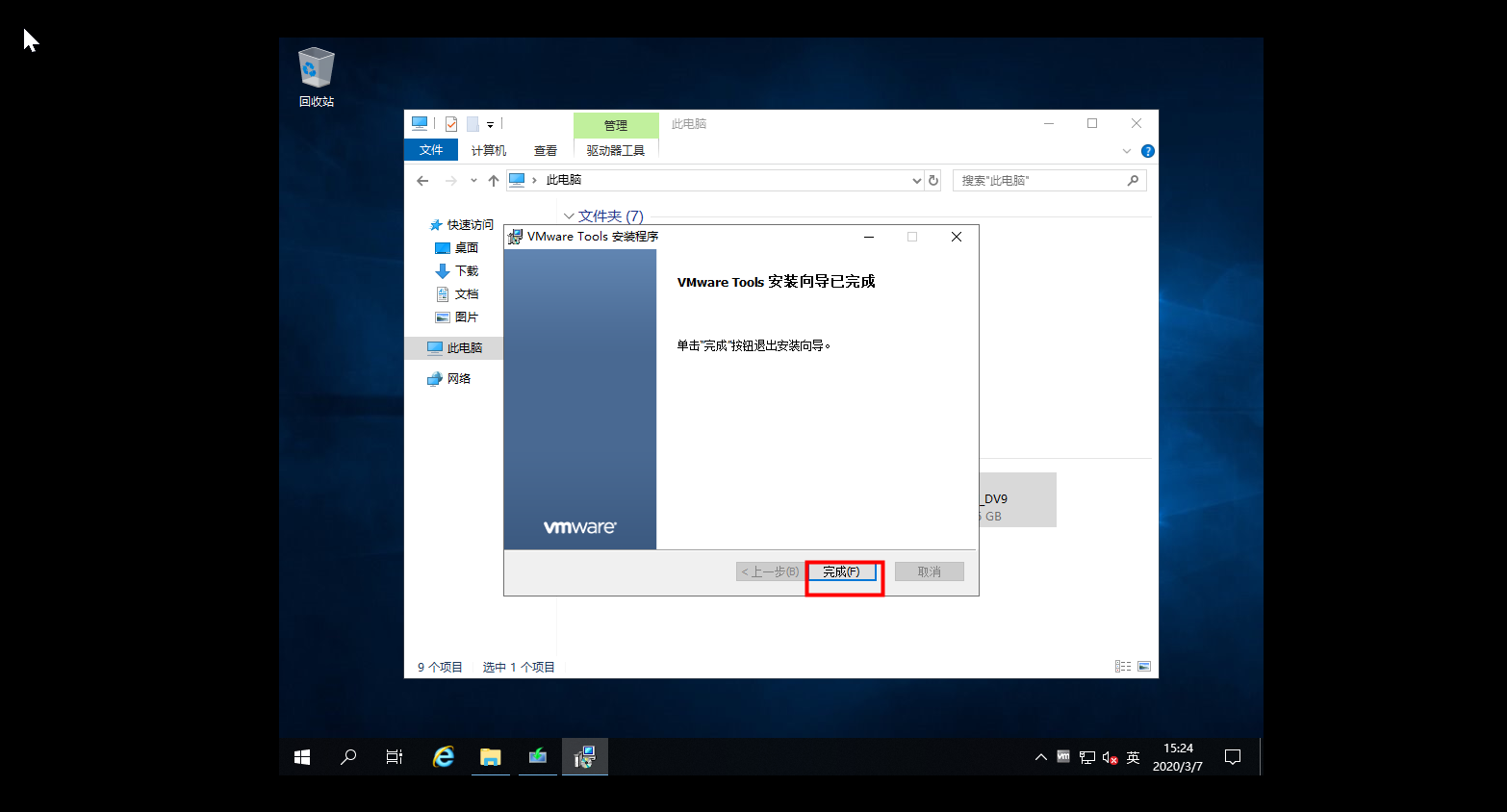Click the taskbar search magnifier
This screenshot has height=812, width=1507.
coord(348,757)
